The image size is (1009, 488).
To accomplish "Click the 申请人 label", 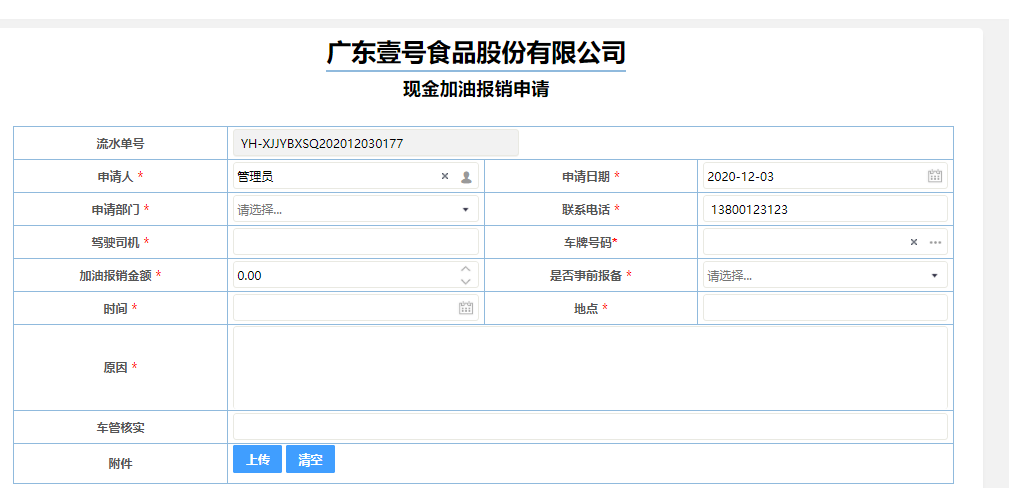I will (114, 176).
